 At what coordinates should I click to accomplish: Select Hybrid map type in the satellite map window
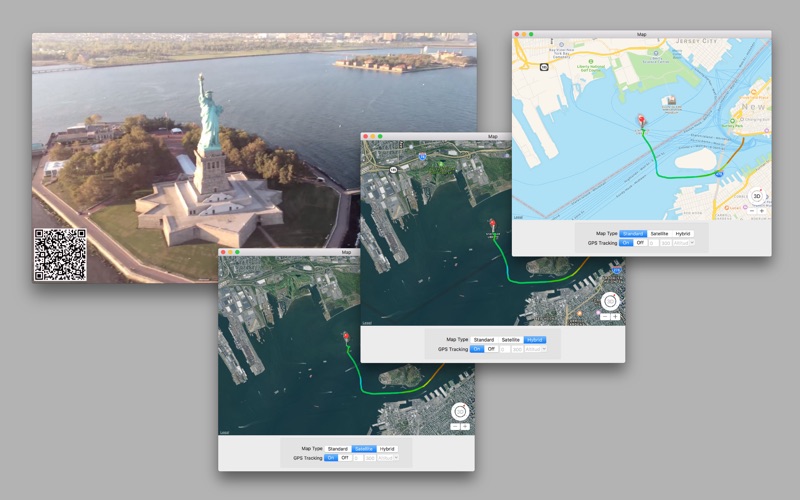tap(387, 449)
